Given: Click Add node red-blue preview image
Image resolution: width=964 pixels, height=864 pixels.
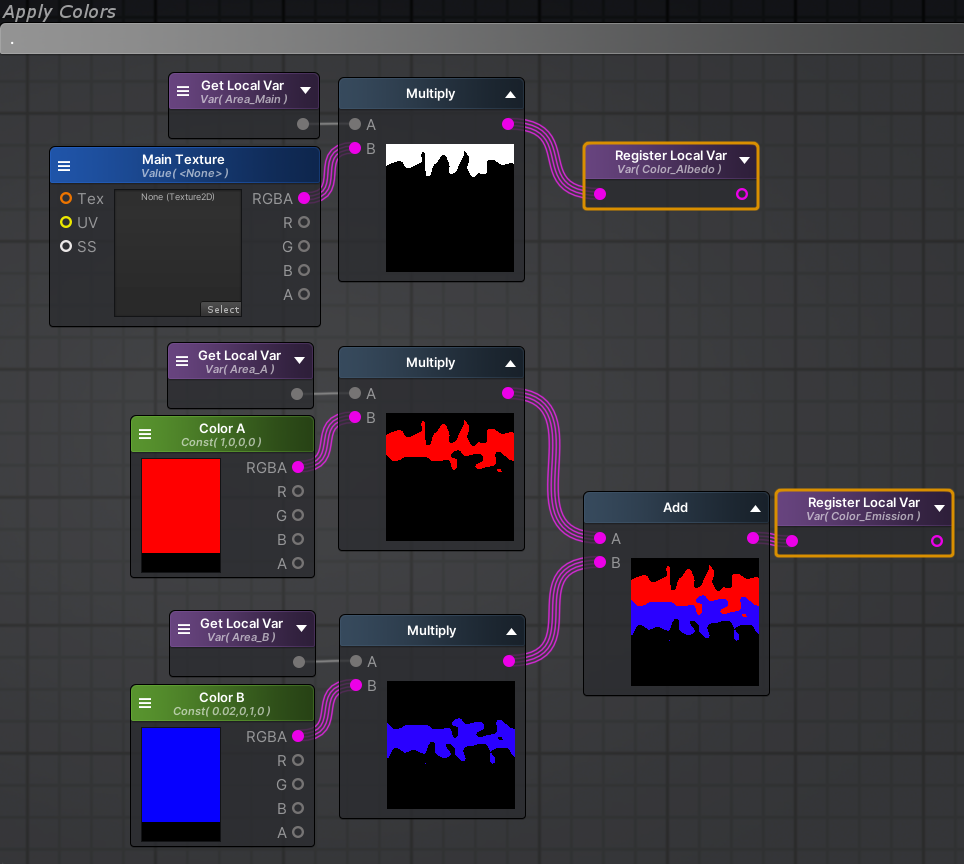Looking at the screenshot, I should [695, 622].
